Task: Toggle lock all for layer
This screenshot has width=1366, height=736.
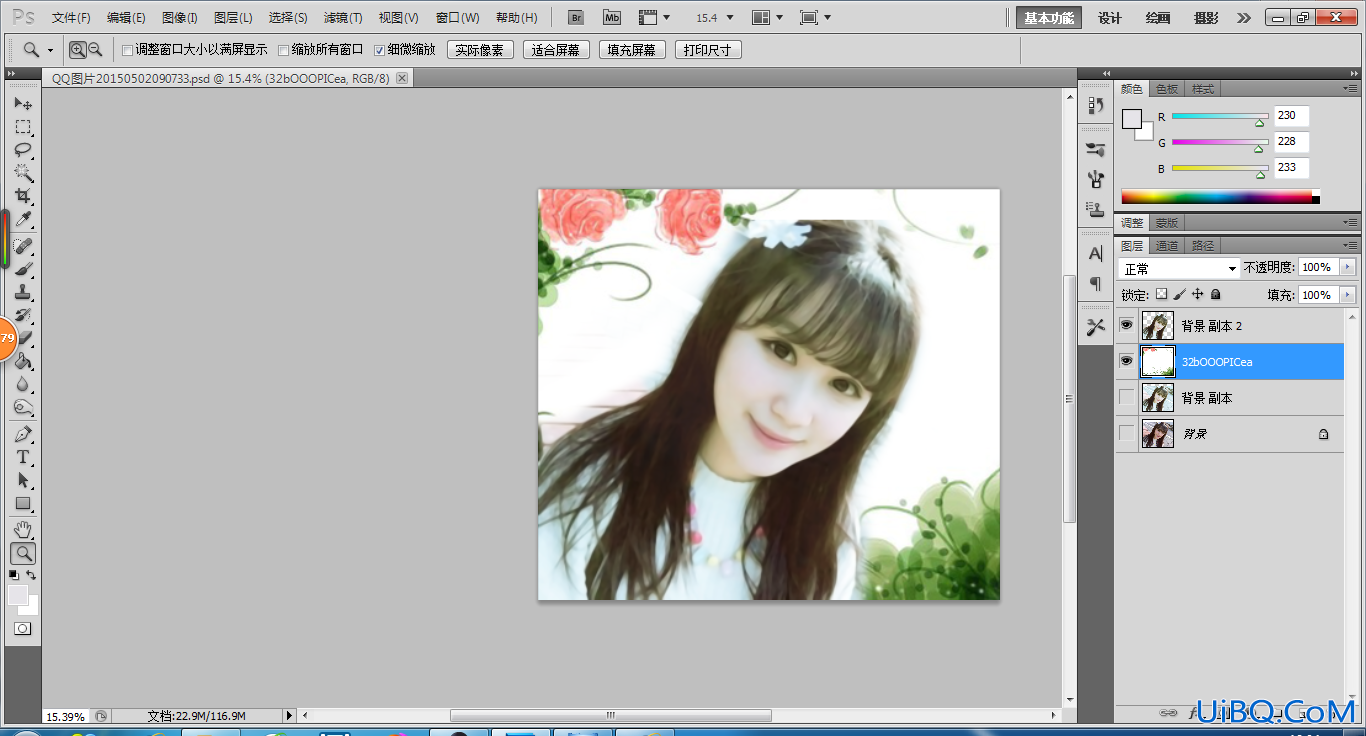Action: pyautogui.click(x=1215, y=294)
